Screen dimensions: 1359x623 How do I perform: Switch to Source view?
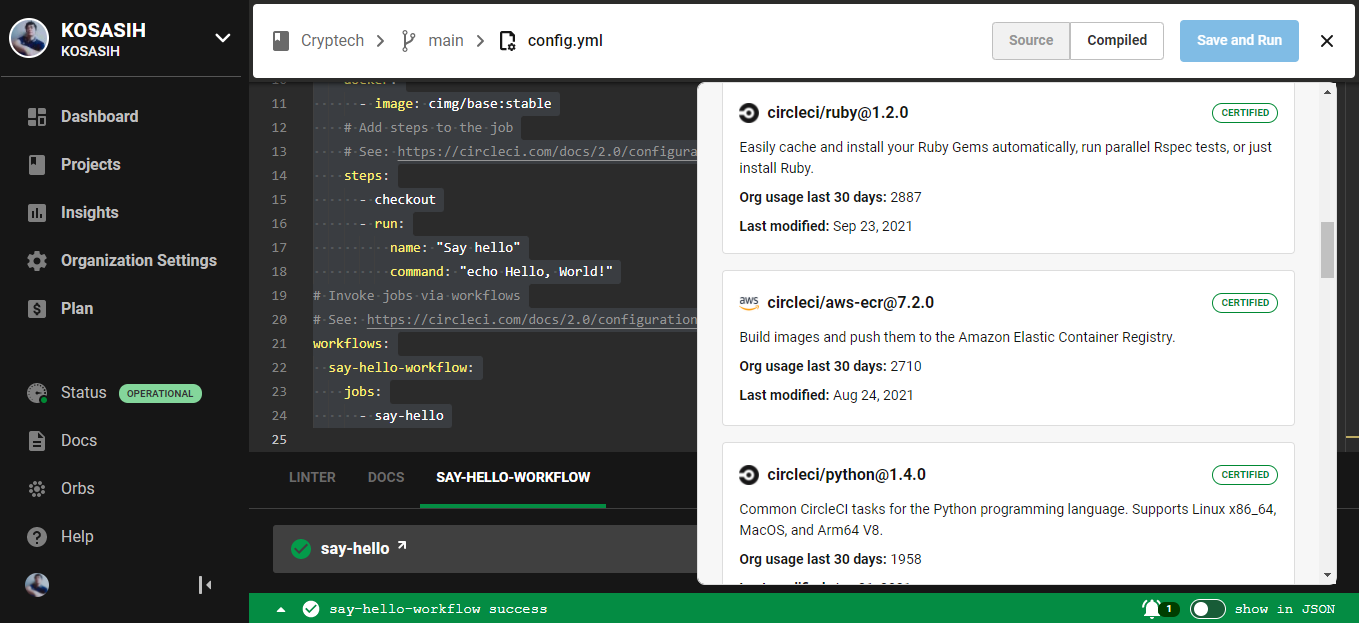pyautogui.click(x=1031, y=40)
